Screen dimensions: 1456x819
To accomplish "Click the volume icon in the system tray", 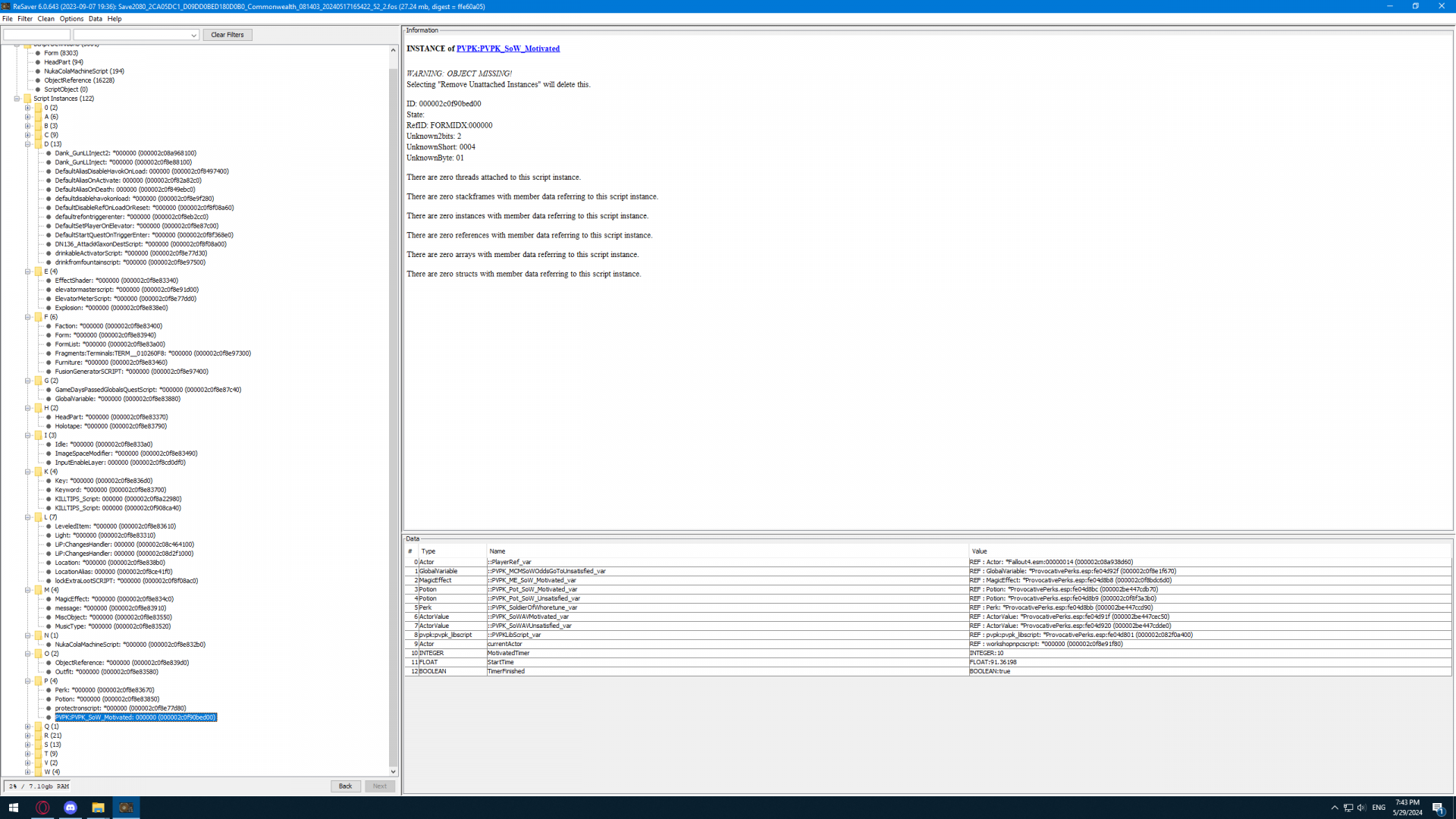I will [1361, 808].
